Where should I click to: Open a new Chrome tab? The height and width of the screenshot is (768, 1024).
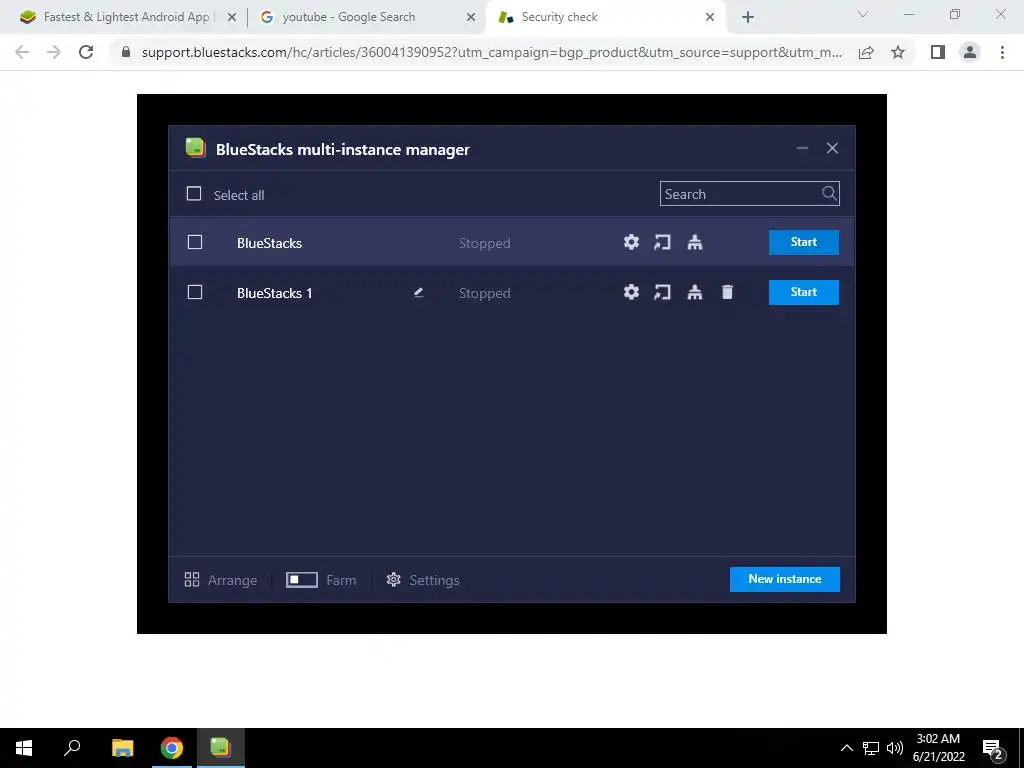point(748,18)
